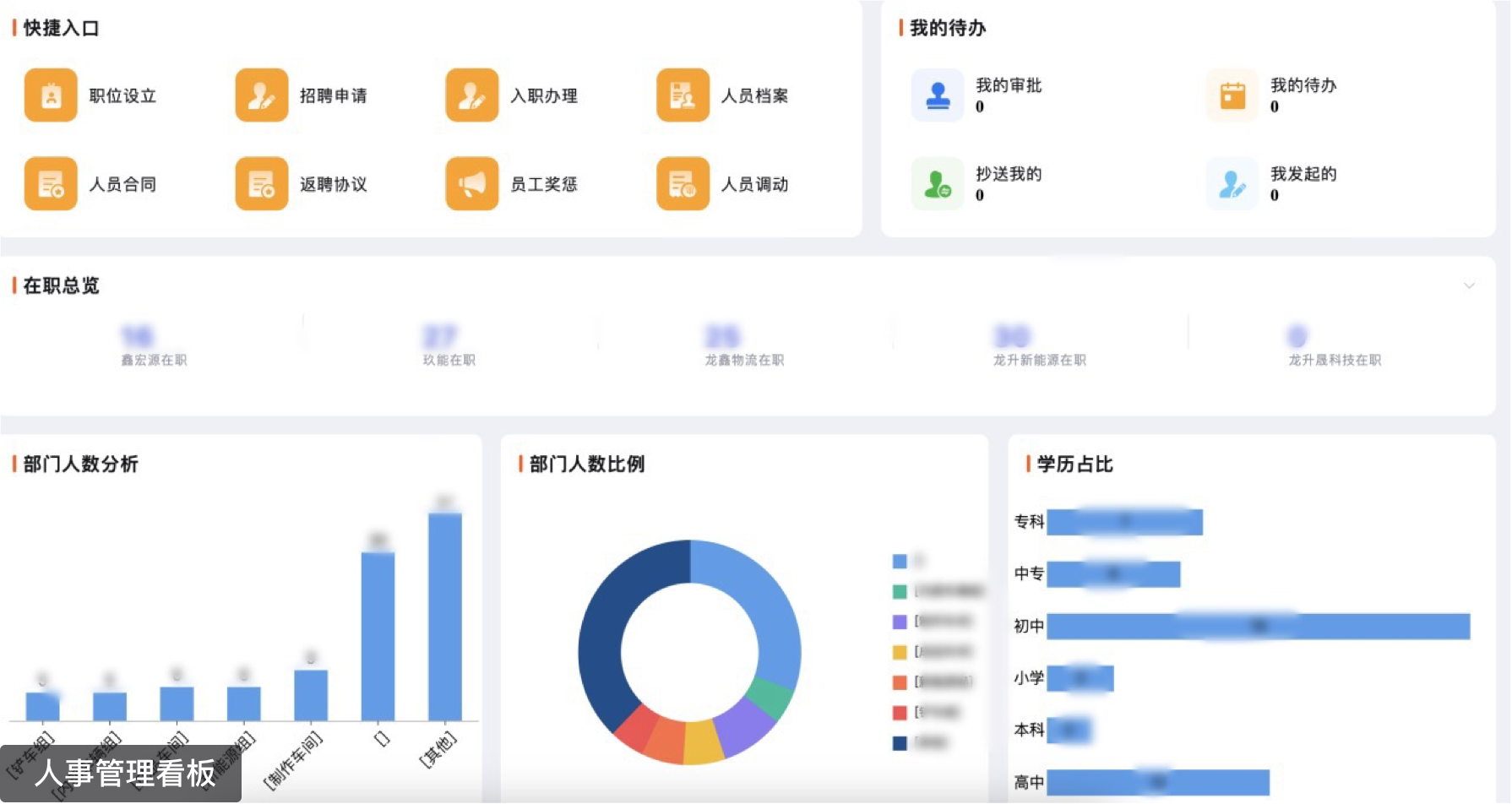Open the 抄送我的 icon
1512x804 pixels.
pyautogui.click(x=938, y=183)
